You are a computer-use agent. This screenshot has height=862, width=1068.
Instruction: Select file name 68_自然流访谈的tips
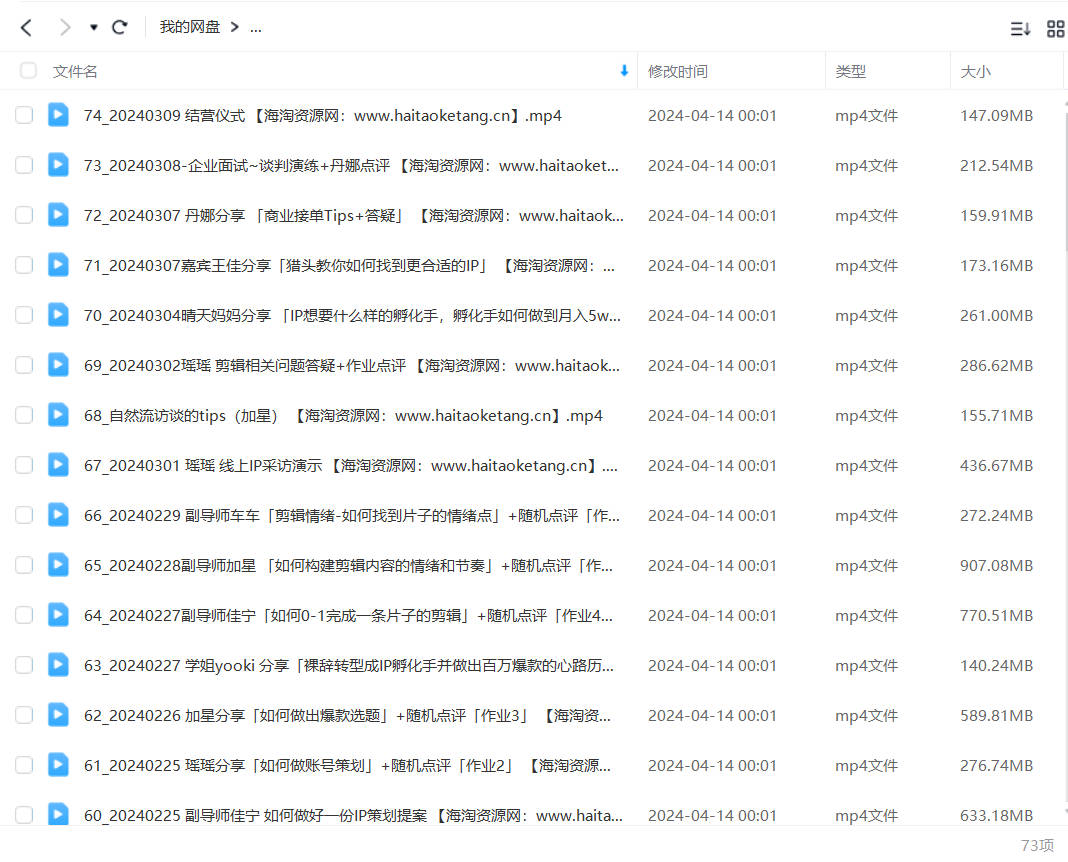[343, 416]
